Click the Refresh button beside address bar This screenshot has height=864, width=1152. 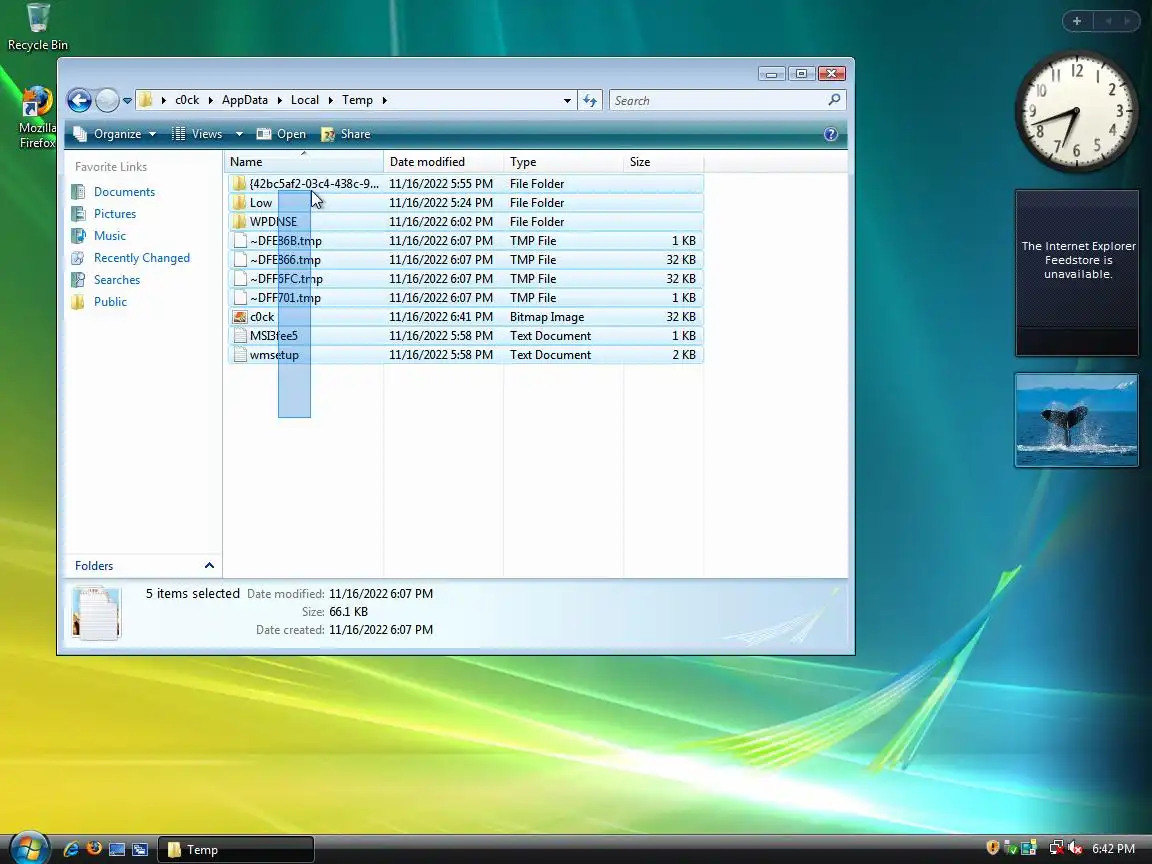click(x=590, y=101)
